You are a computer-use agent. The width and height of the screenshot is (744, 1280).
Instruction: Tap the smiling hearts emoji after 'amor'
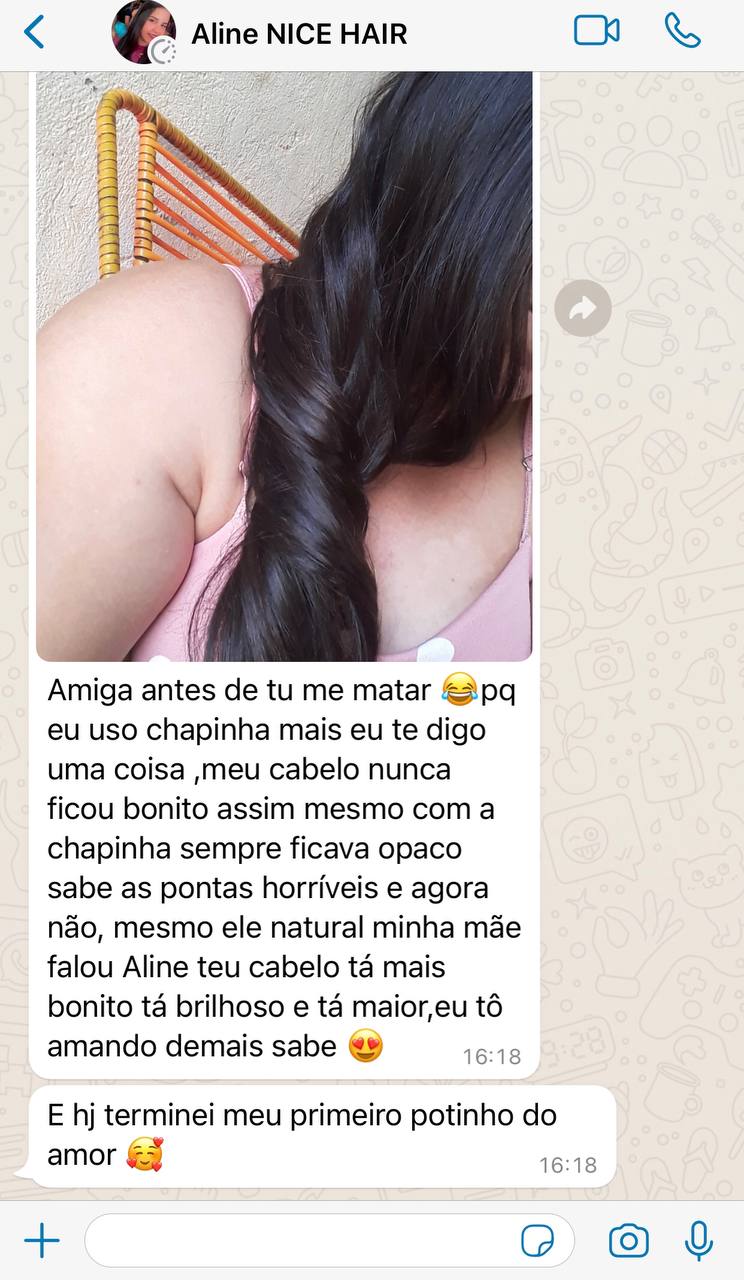(145, 1155)
